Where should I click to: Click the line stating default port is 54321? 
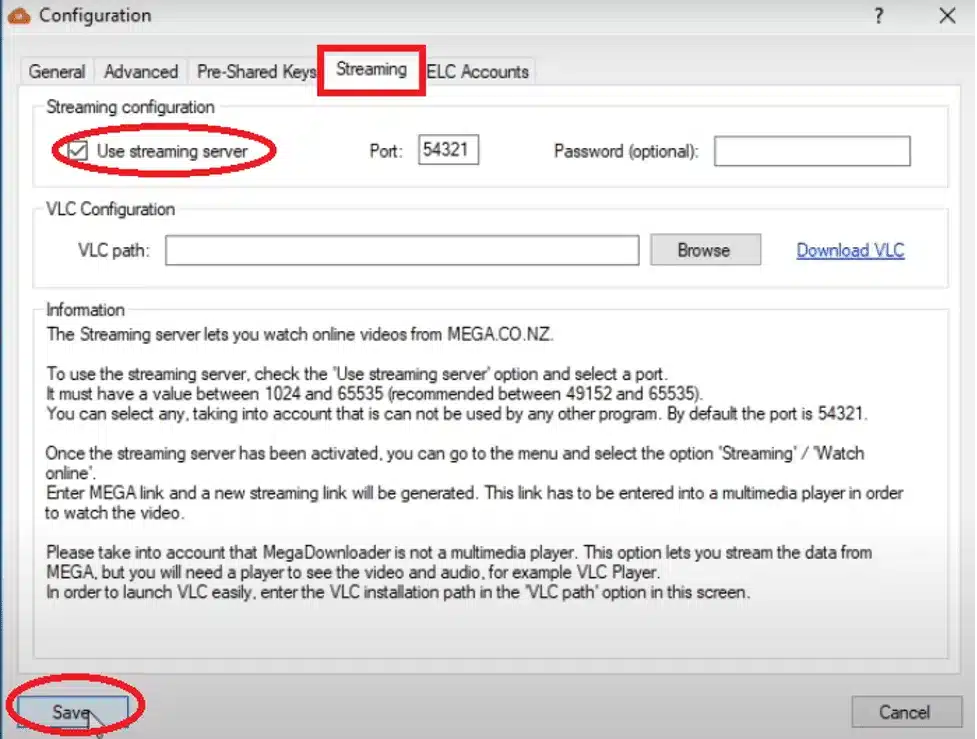[457, 414]
